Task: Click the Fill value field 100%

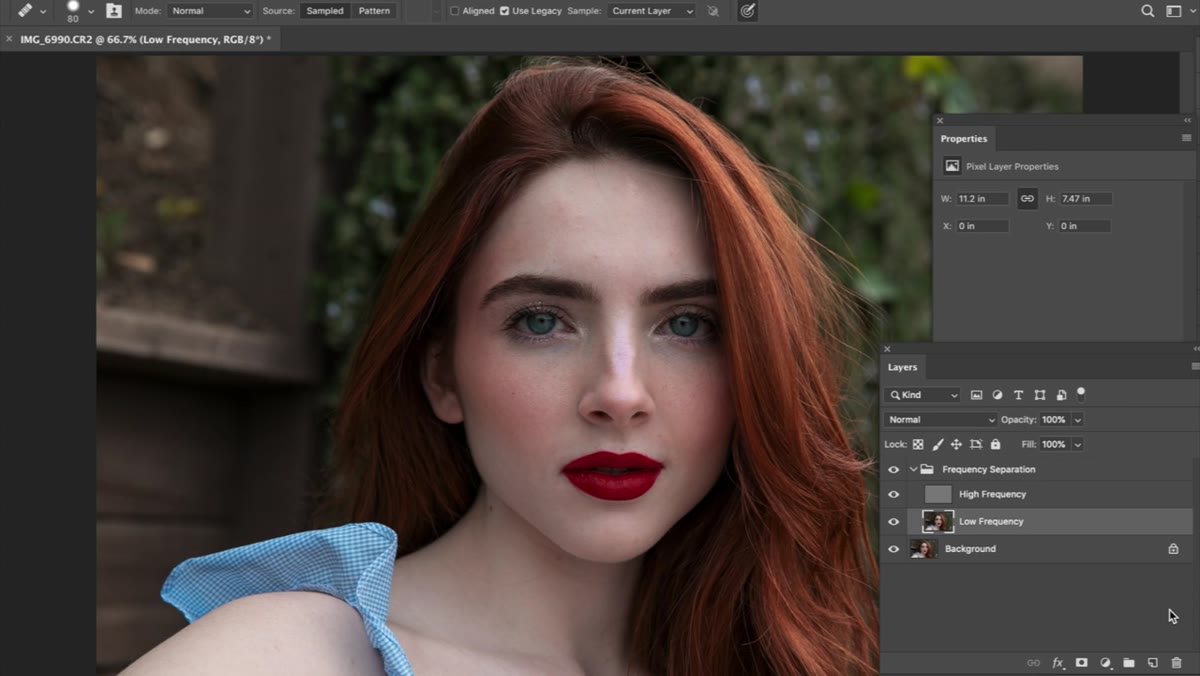Action: [1054, 444]
